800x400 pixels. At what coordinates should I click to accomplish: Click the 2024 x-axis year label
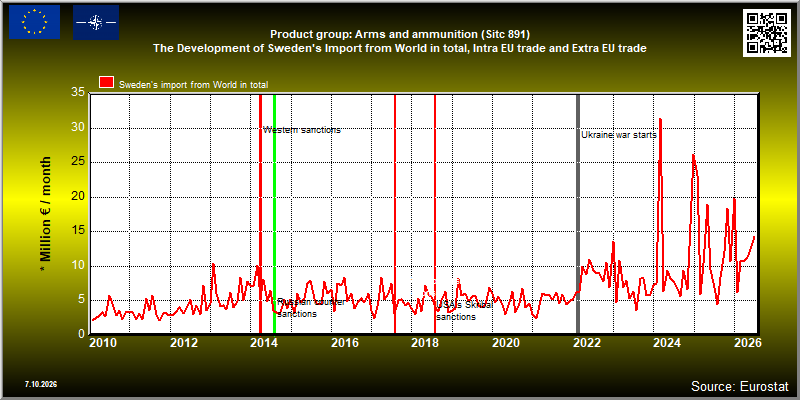click(667, 342)
